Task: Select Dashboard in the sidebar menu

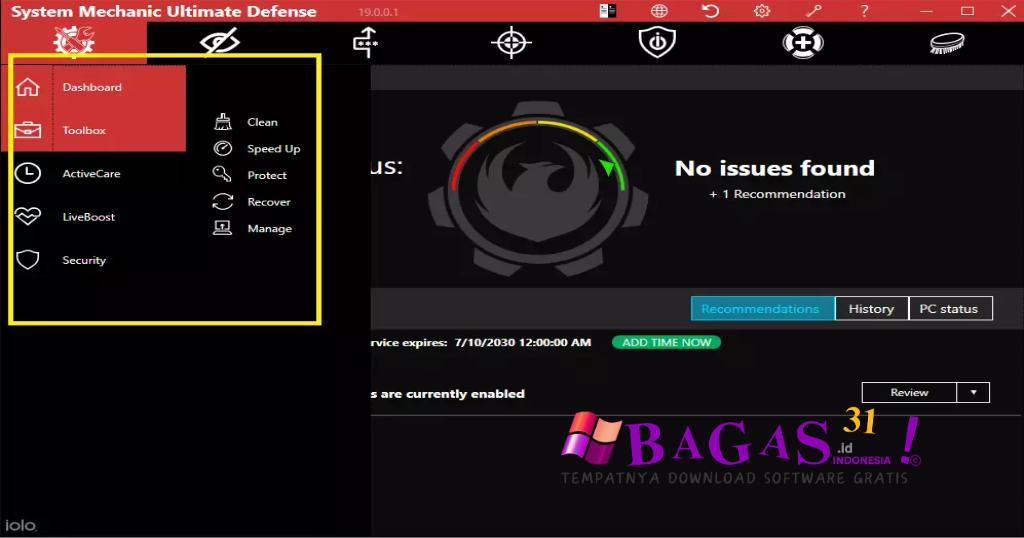Action: pyautogui.click(x=92, y=87)
